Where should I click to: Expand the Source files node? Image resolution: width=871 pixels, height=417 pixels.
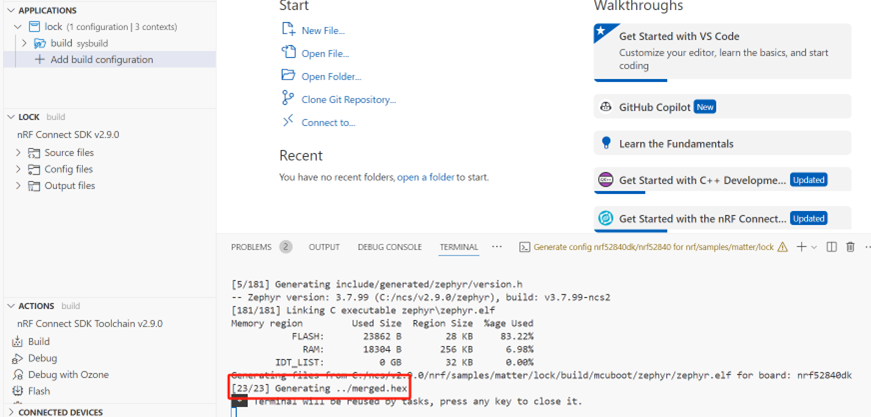click(x=19, y=153)
